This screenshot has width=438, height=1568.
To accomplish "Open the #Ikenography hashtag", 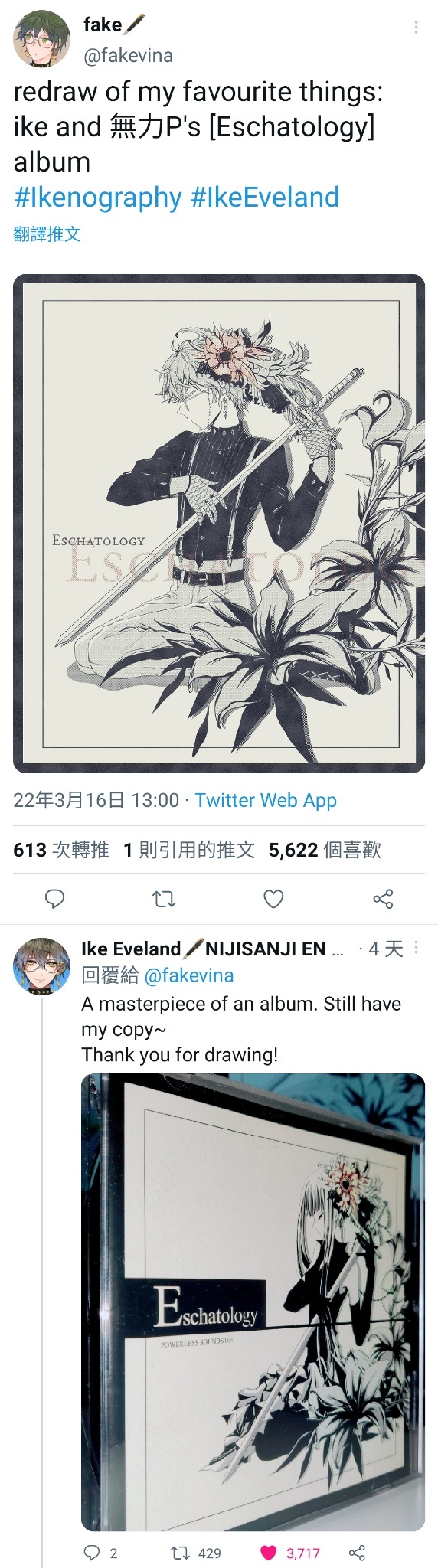I will [x=97, y=198].
